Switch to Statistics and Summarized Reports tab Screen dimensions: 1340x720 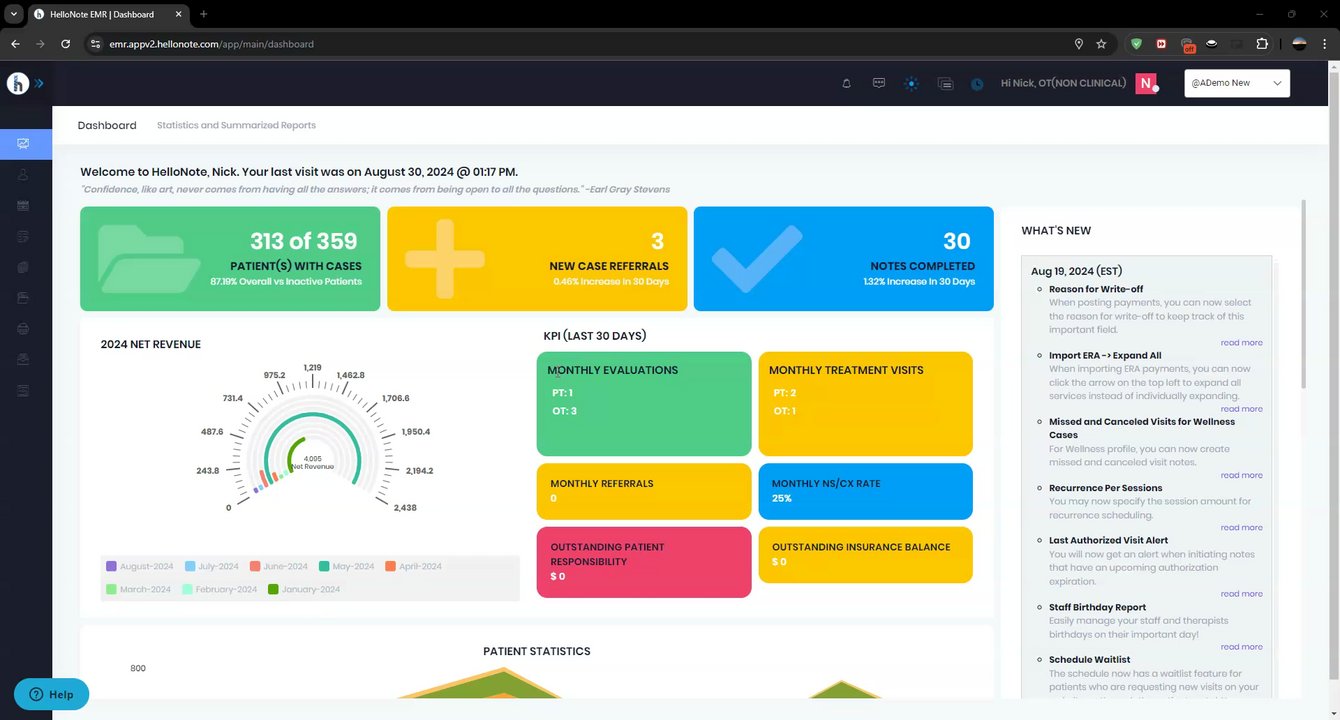[236, 125]
